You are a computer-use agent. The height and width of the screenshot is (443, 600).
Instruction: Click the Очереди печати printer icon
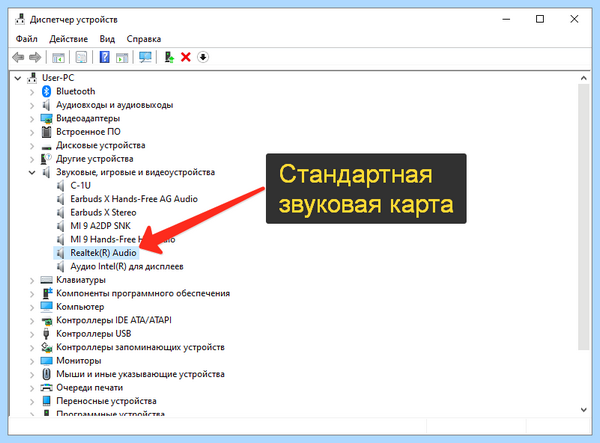coord(46,388)
